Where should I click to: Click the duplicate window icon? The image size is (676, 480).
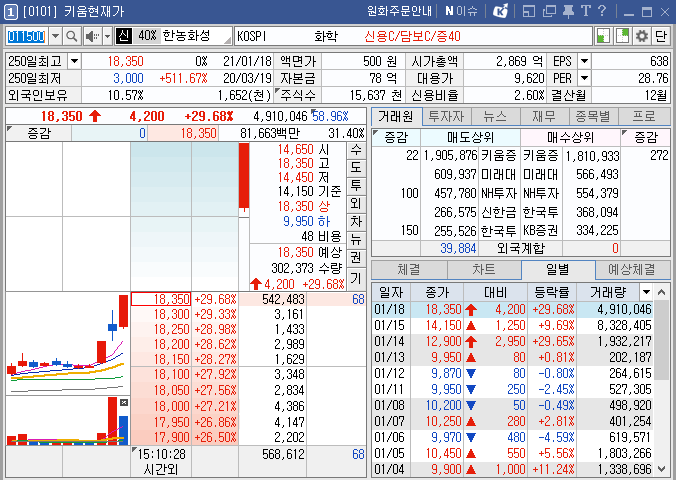coord(549,11)
